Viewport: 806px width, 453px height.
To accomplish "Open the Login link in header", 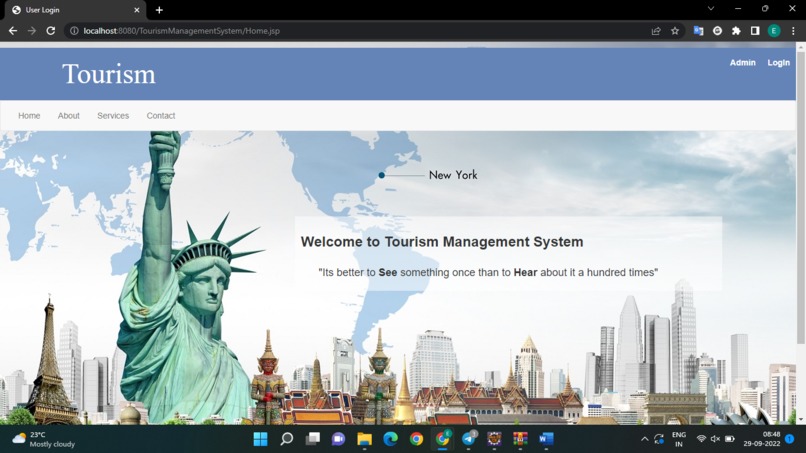I will pyautogui.click(x=778, y=63).
